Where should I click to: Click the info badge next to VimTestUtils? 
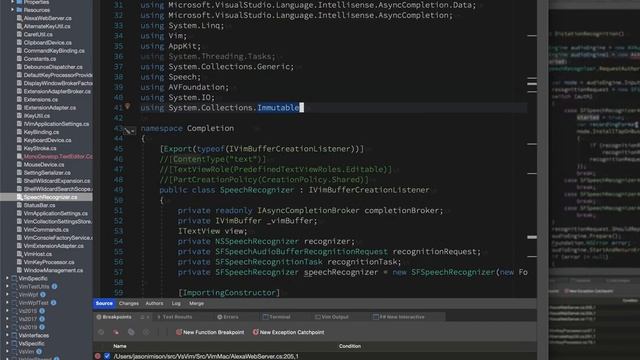(54, 287)
